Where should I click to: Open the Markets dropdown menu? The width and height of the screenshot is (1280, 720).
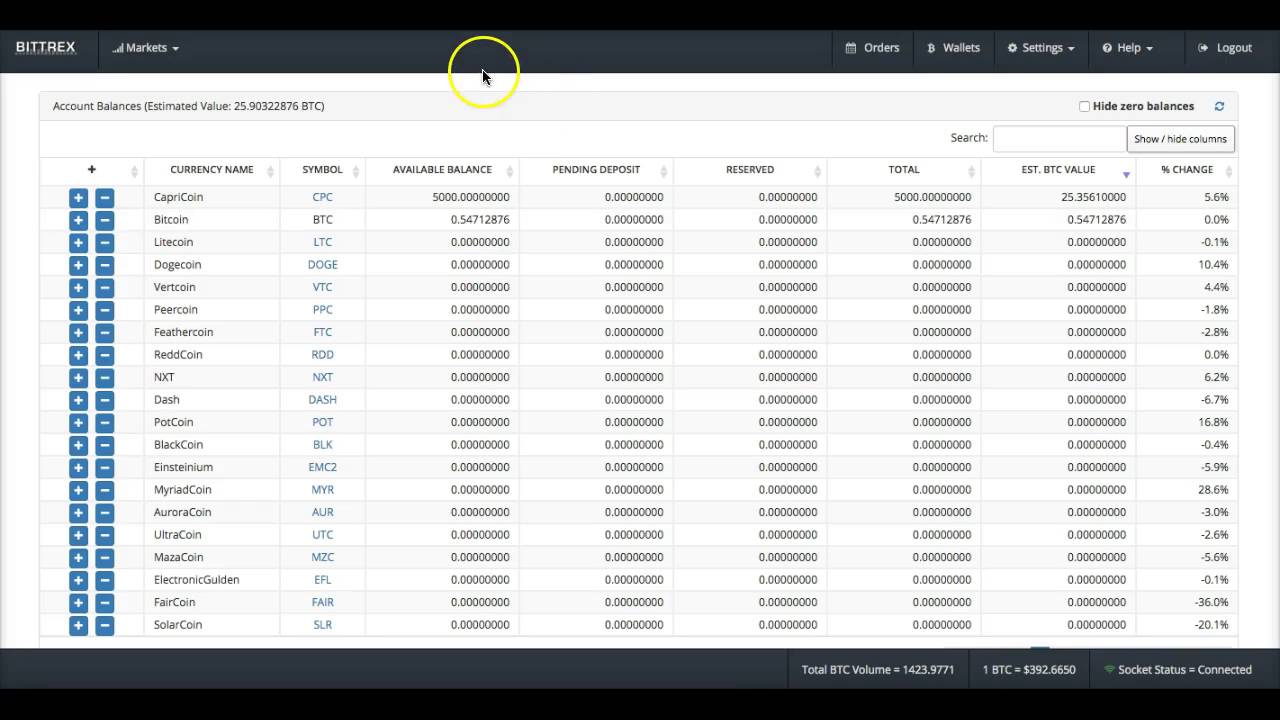pyautogui.click(x=146, y=47)
